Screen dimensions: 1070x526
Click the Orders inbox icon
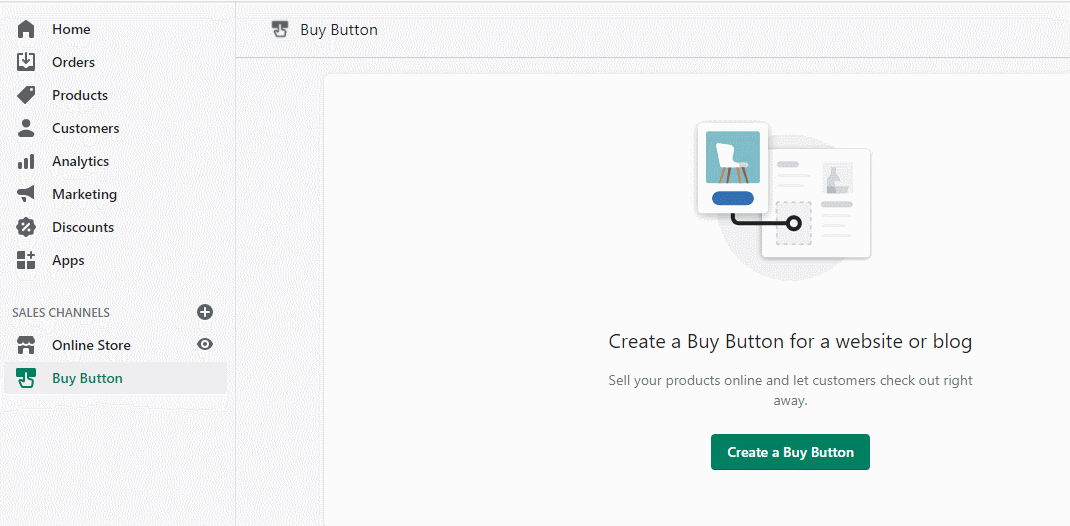[26, 62]
